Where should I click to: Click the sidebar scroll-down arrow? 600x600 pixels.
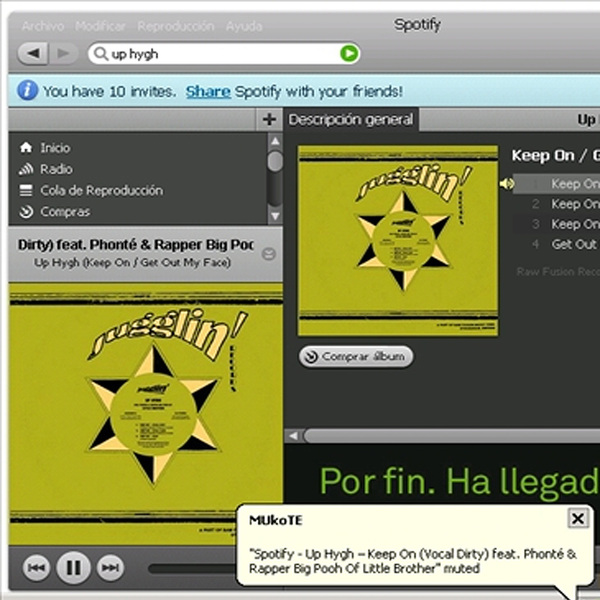(275, 216)
